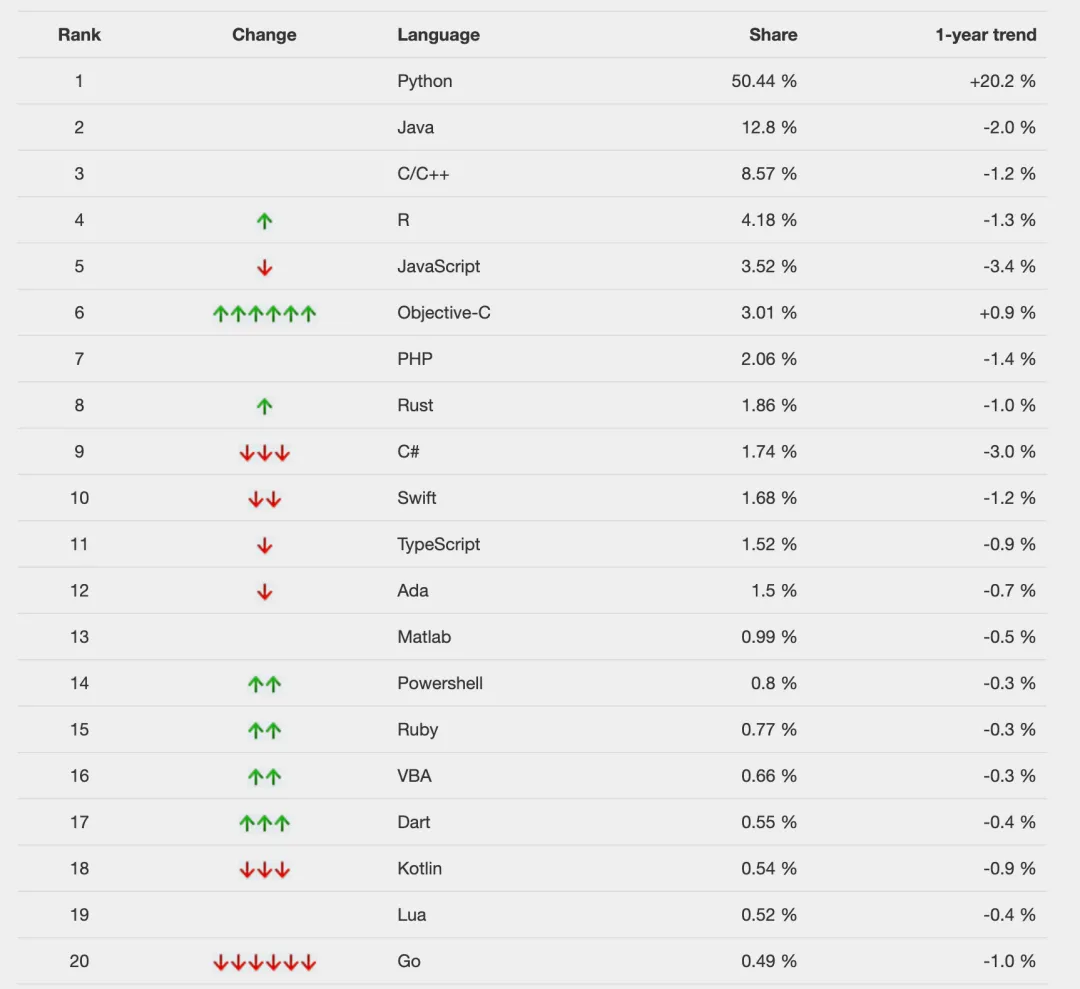
Task: Click the Rank column header
Action: pyautogui.click(x=79, y=34)
